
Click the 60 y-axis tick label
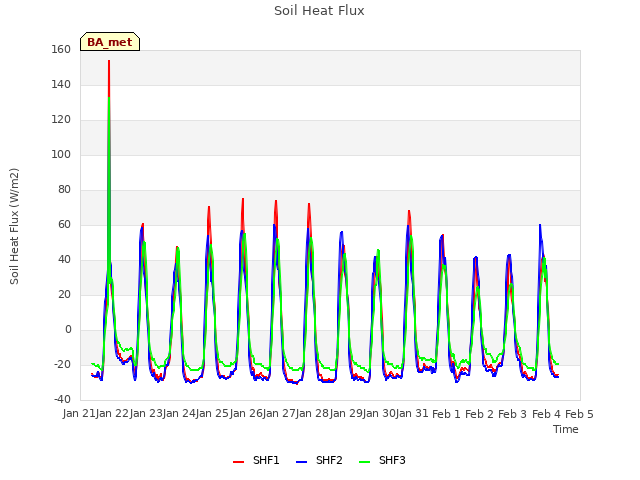pos(64,225)
